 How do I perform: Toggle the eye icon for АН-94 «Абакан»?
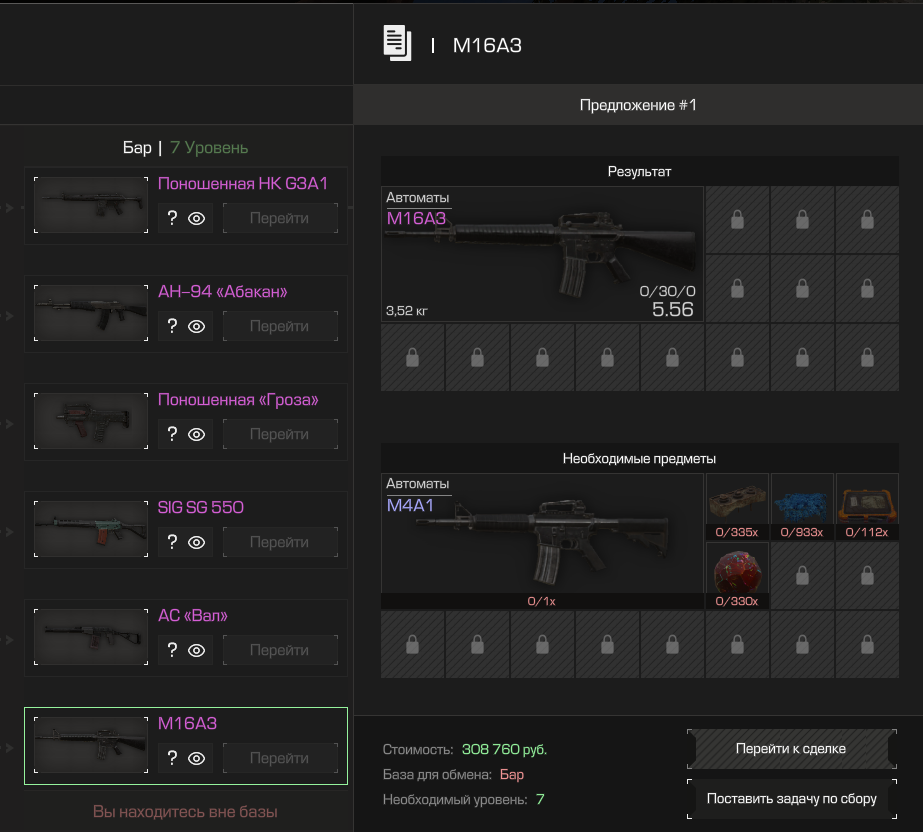coord(197,326)
